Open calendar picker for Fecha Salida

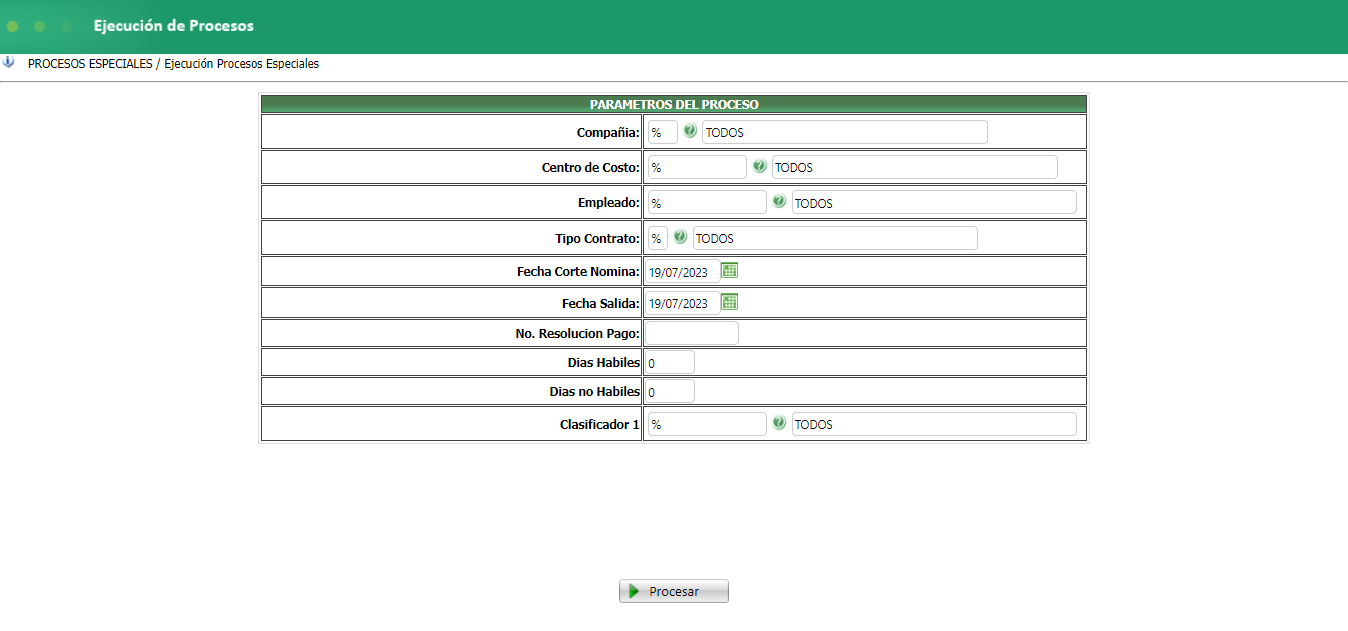click(x=730, y=302)
